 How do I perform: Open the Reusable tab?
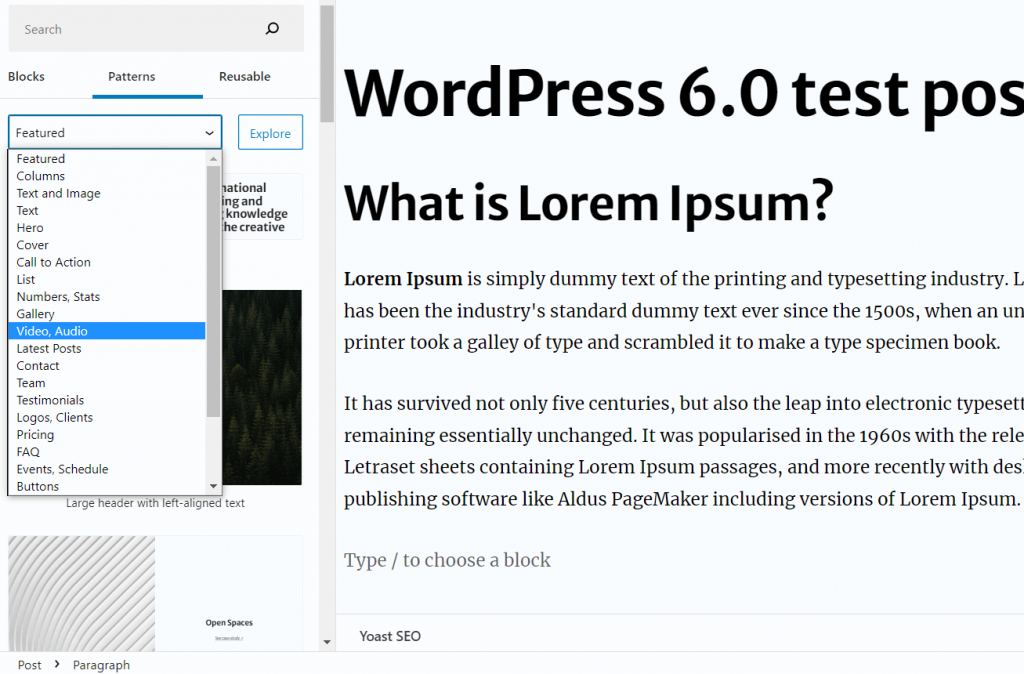coord(244,77)
